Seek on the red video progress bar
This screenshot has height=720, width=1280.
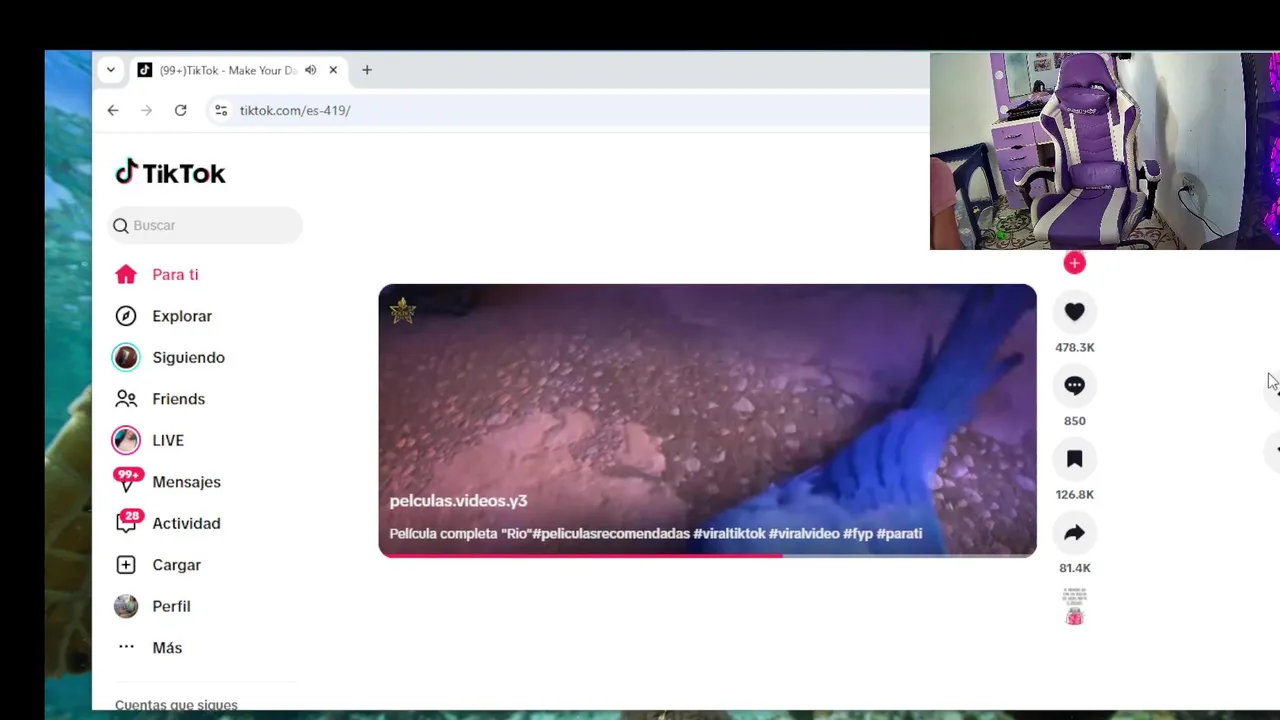pyautogui.click(x=707, y=555)
